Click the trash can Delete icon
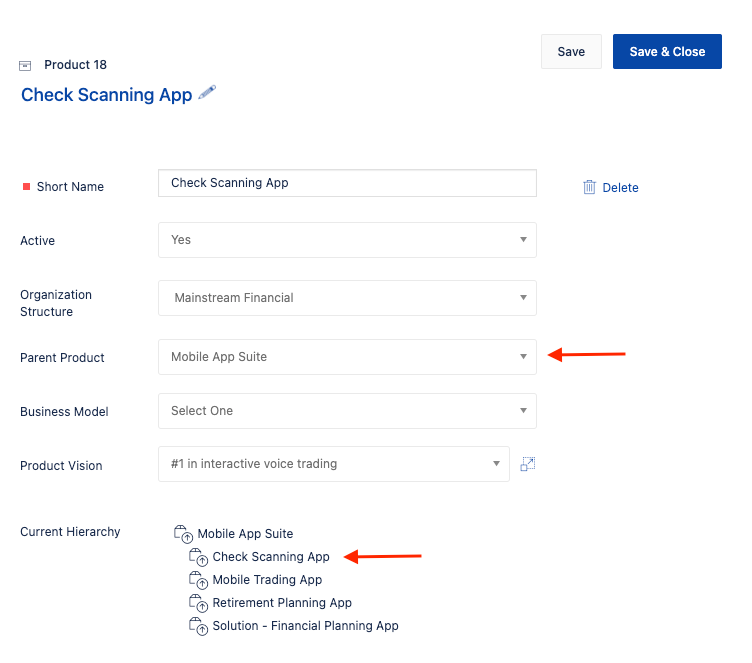Viewport: 752px width, 663px height. [589, 187]
